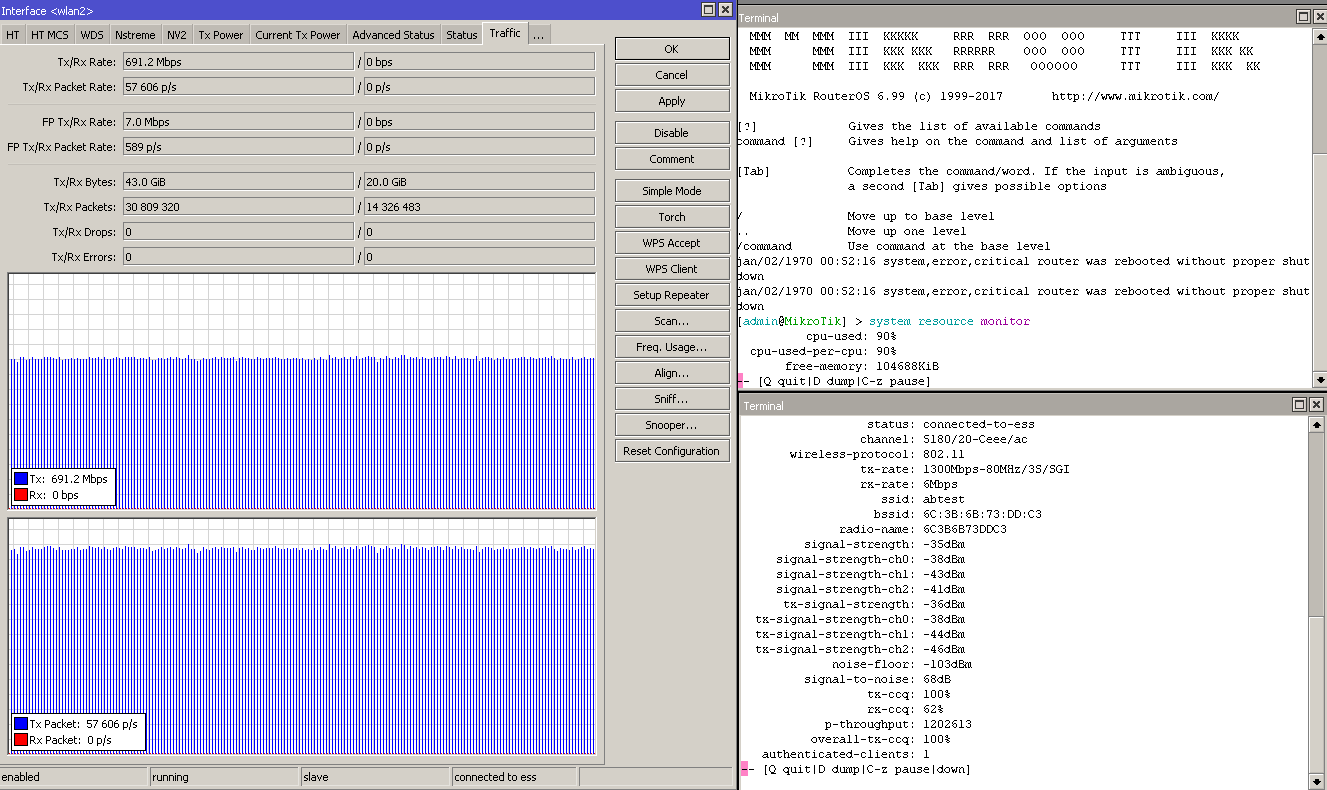The height and width of the screenshot is (790, 1327).
Task: Click the OK button
Action: [x=671, y=49]
